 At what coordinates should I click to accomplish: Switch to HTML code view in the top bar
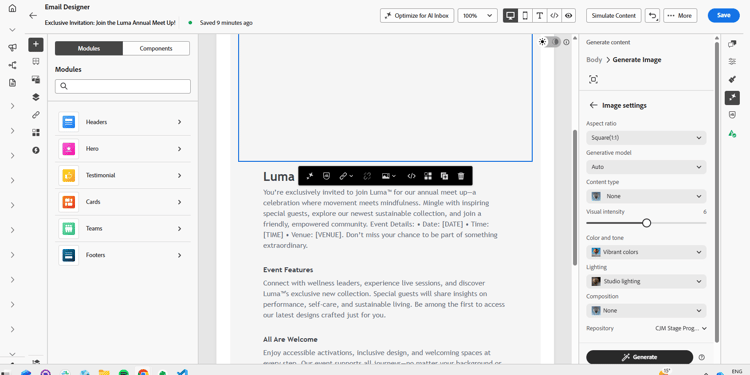tap(554, 15)
